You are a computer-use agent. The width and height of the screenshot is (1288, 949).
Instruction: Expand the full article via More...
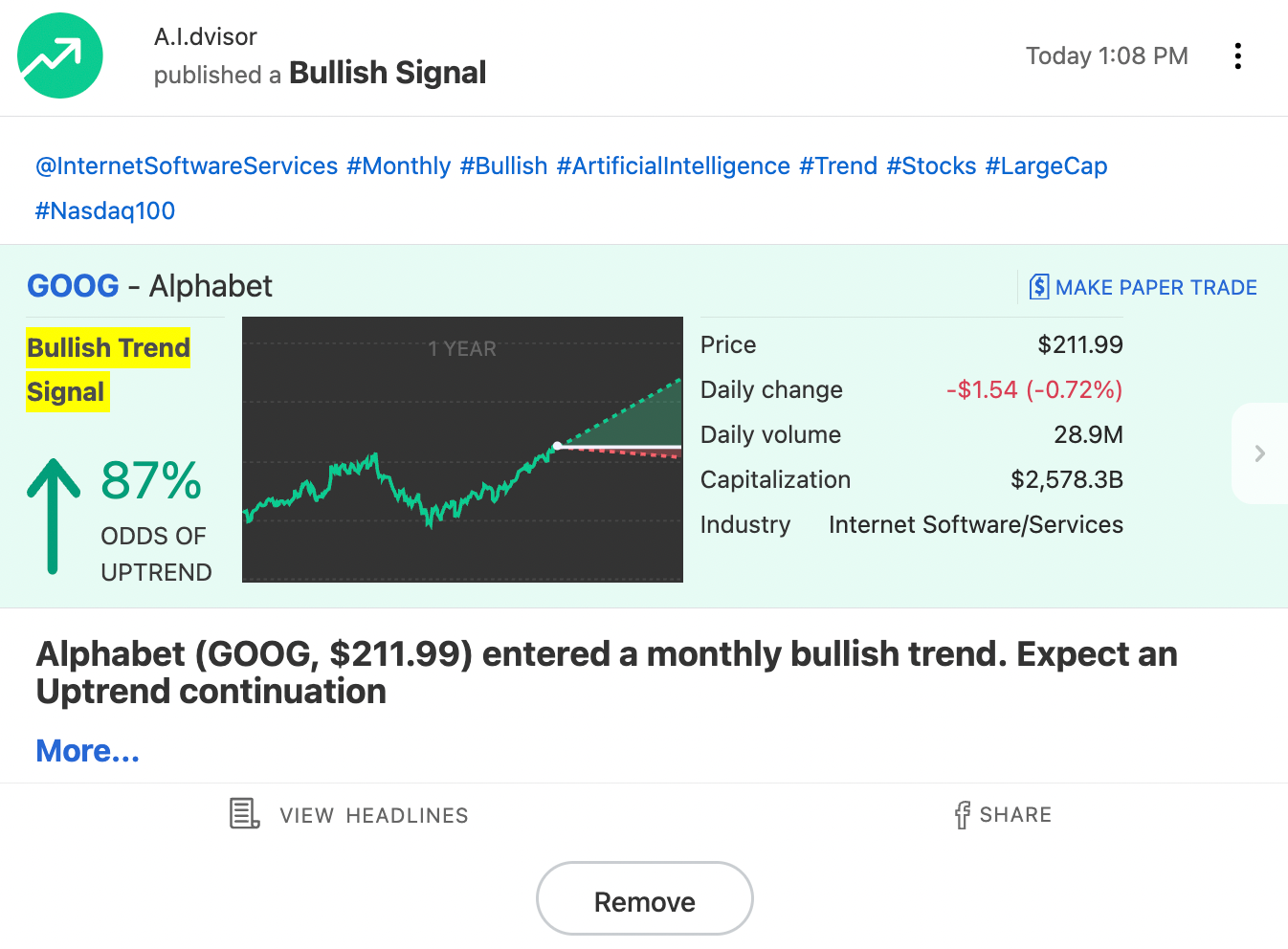[88, 751]
